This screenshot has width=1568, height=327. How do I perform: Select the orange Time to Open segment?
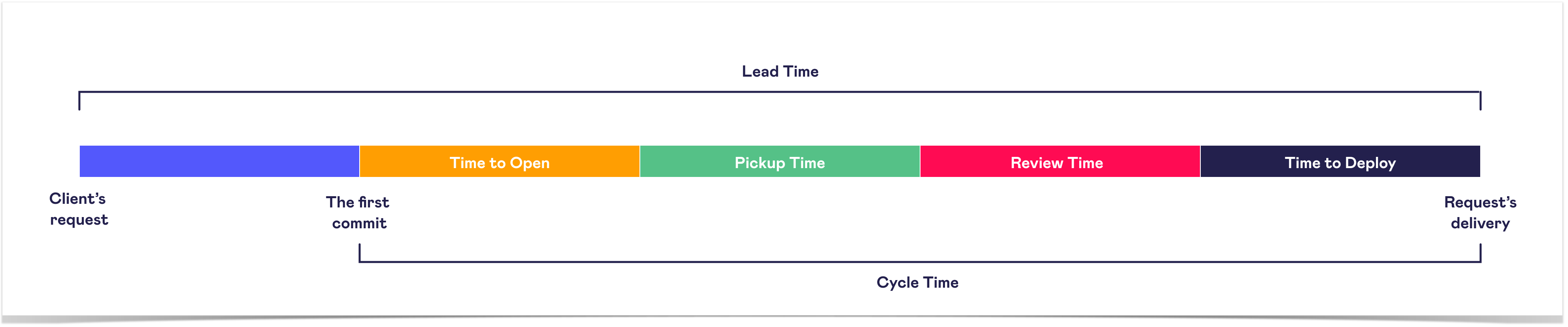[500, 161]
